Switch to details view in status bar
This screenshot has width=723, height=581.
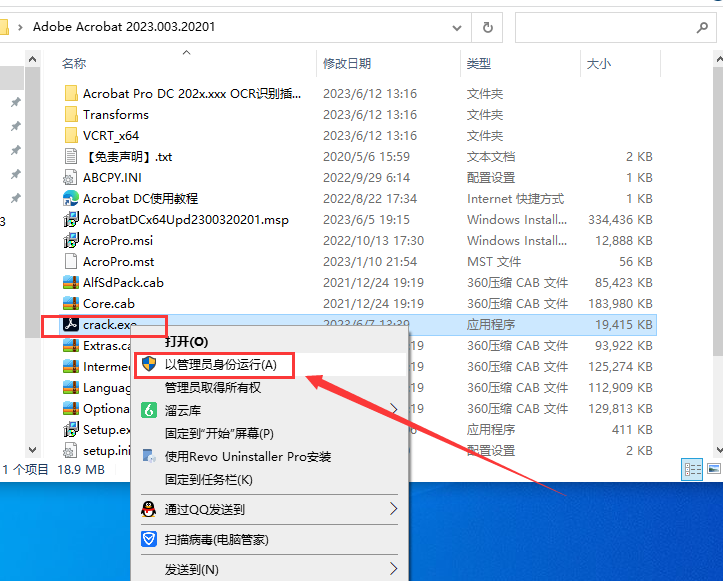tap(691, 468)
